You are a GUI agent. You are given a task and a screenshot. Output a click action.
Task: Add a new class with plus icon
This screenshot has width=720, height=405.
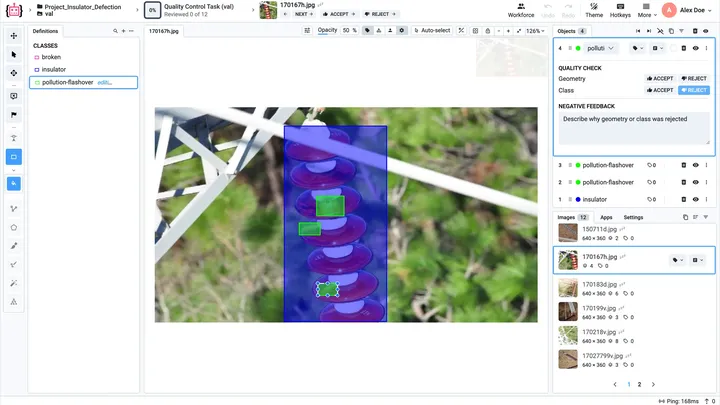[x=124, y=31]
